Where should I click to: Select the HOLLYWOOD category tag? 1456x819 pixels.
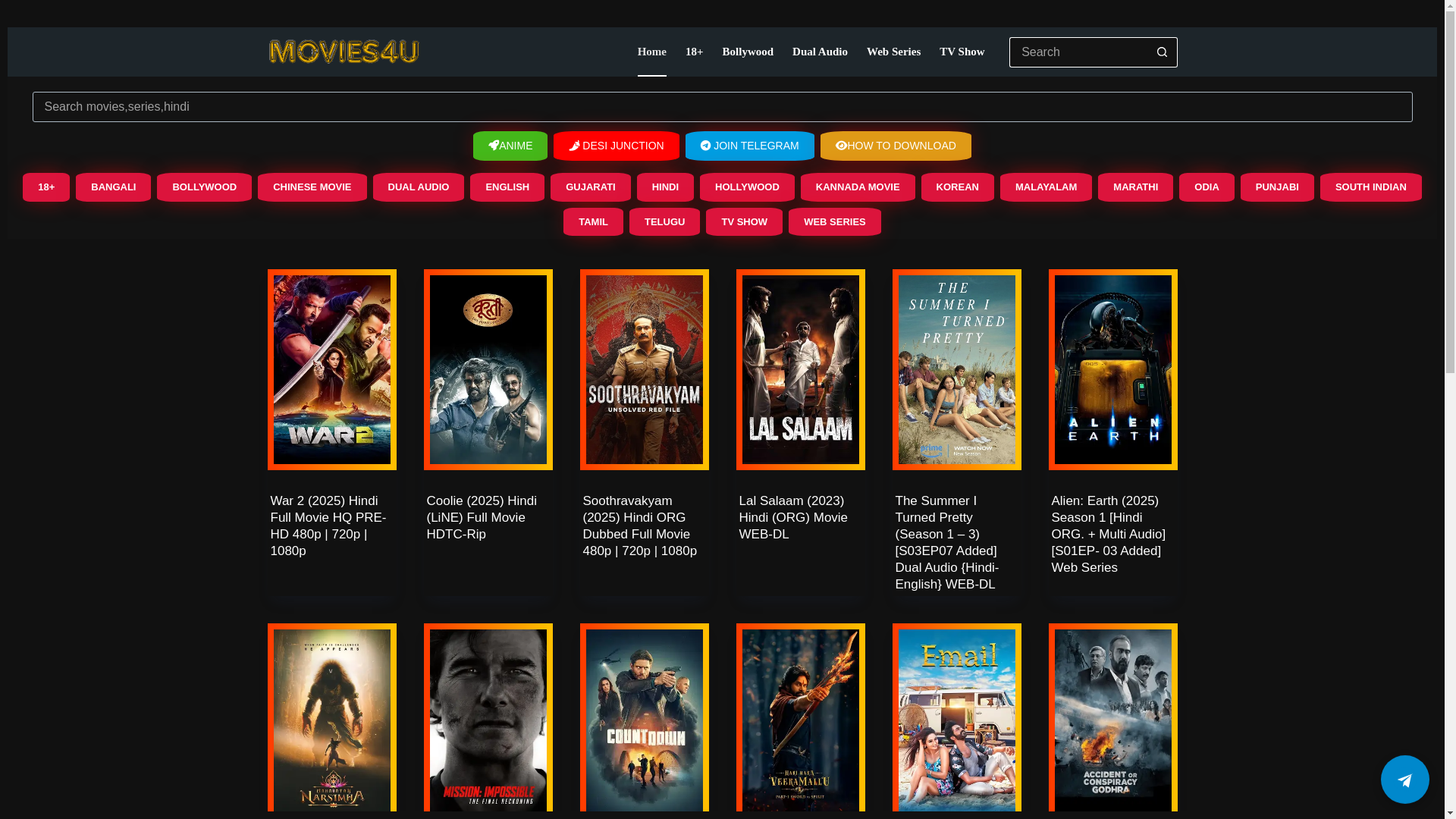747,187
